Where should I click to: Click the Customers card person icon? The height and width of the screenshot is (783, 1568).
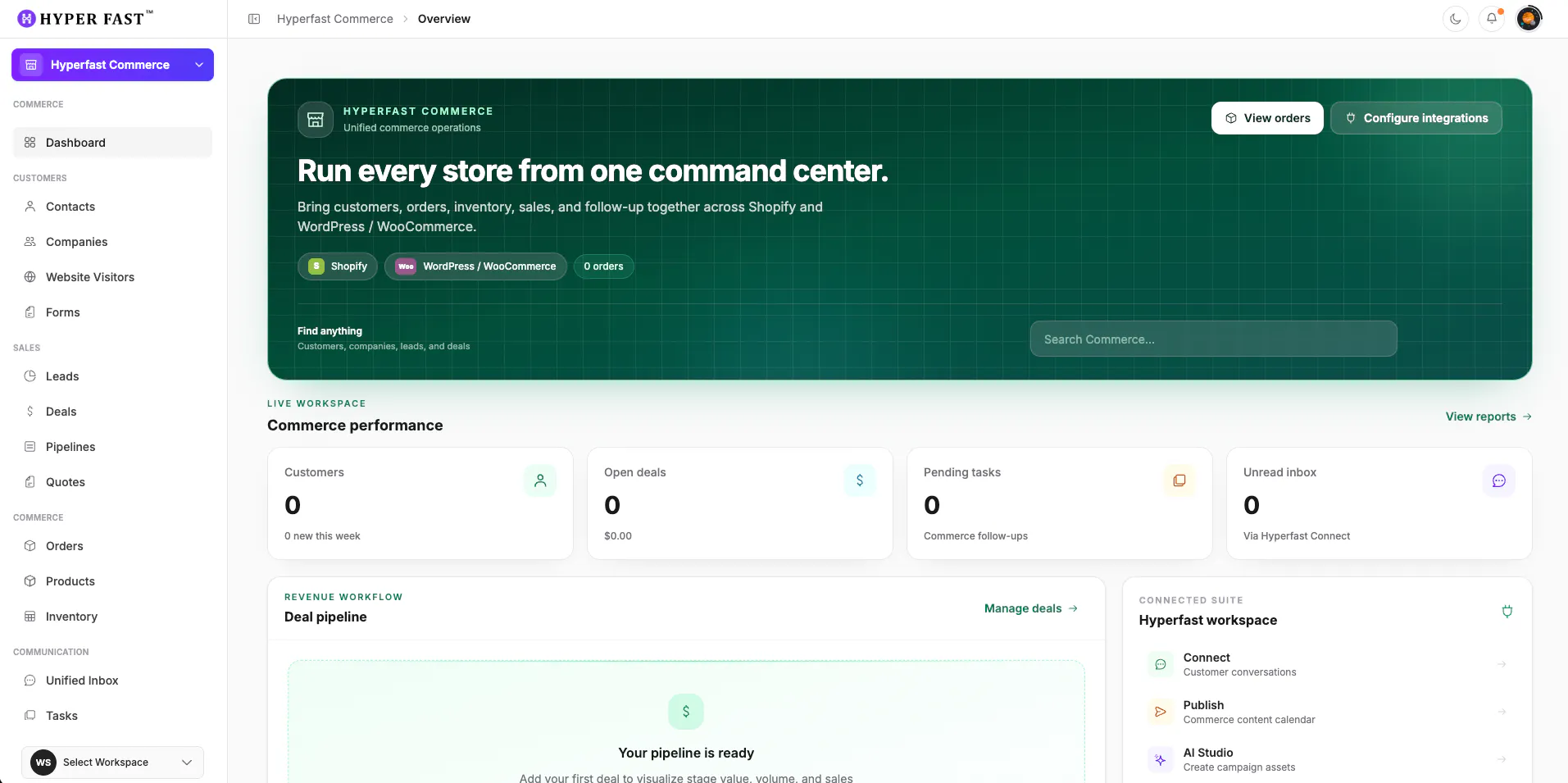[540, 480]
